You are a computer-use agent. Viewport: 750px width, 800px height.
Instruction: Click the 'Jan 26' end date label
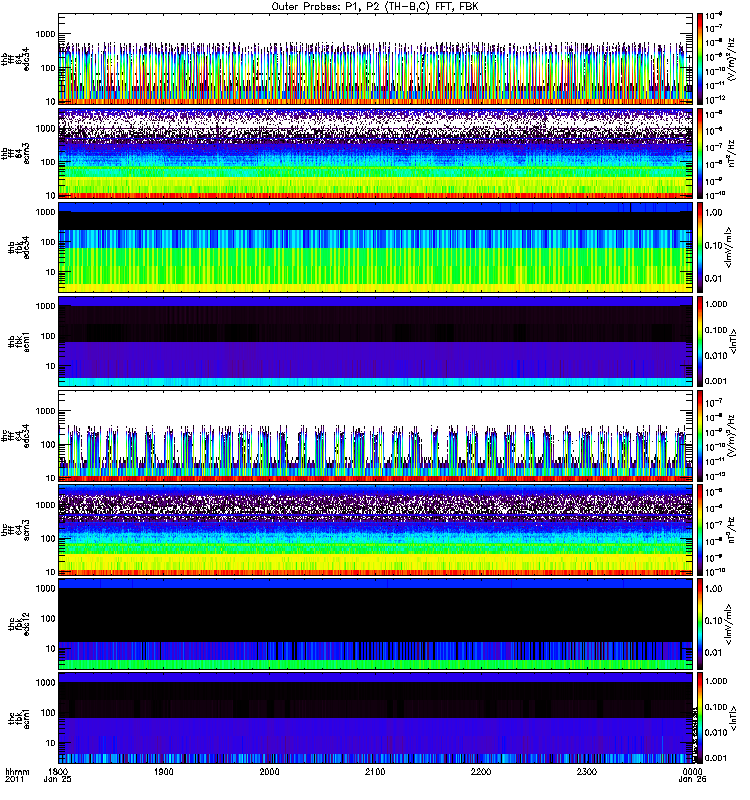click(692, 780)
